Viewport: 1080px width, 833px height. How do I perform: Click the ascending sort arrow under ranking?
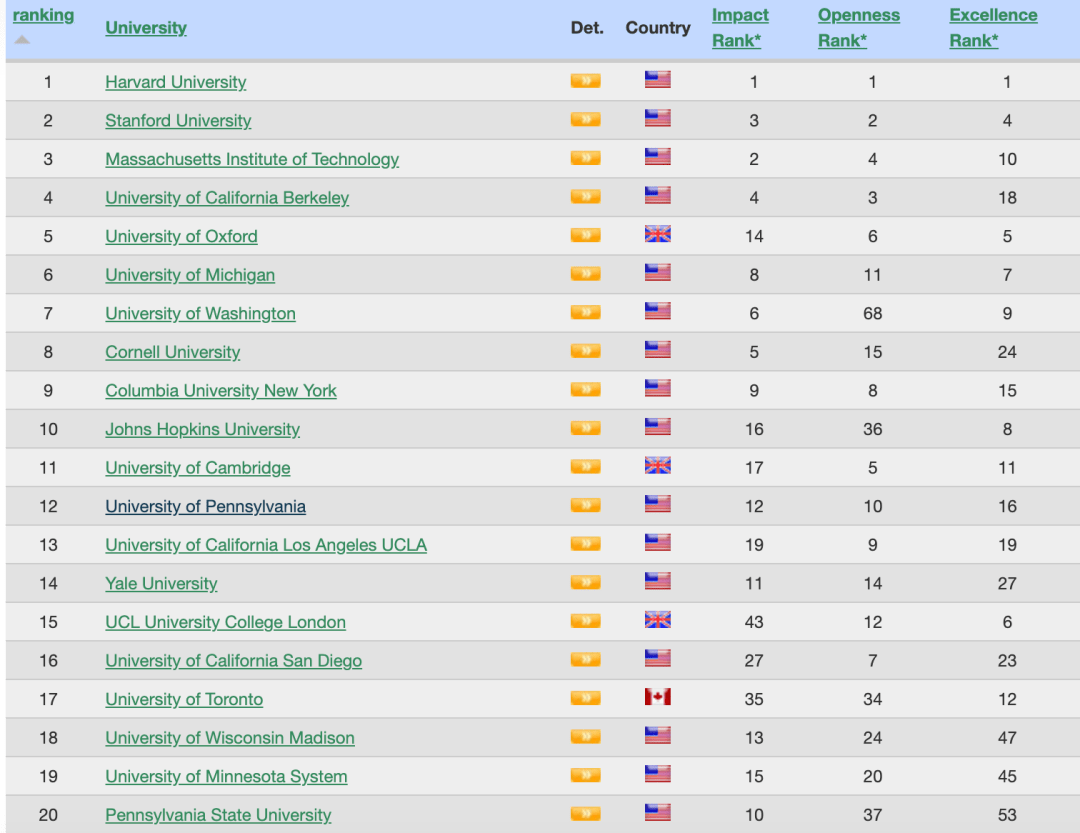click(x=22, y=40)
